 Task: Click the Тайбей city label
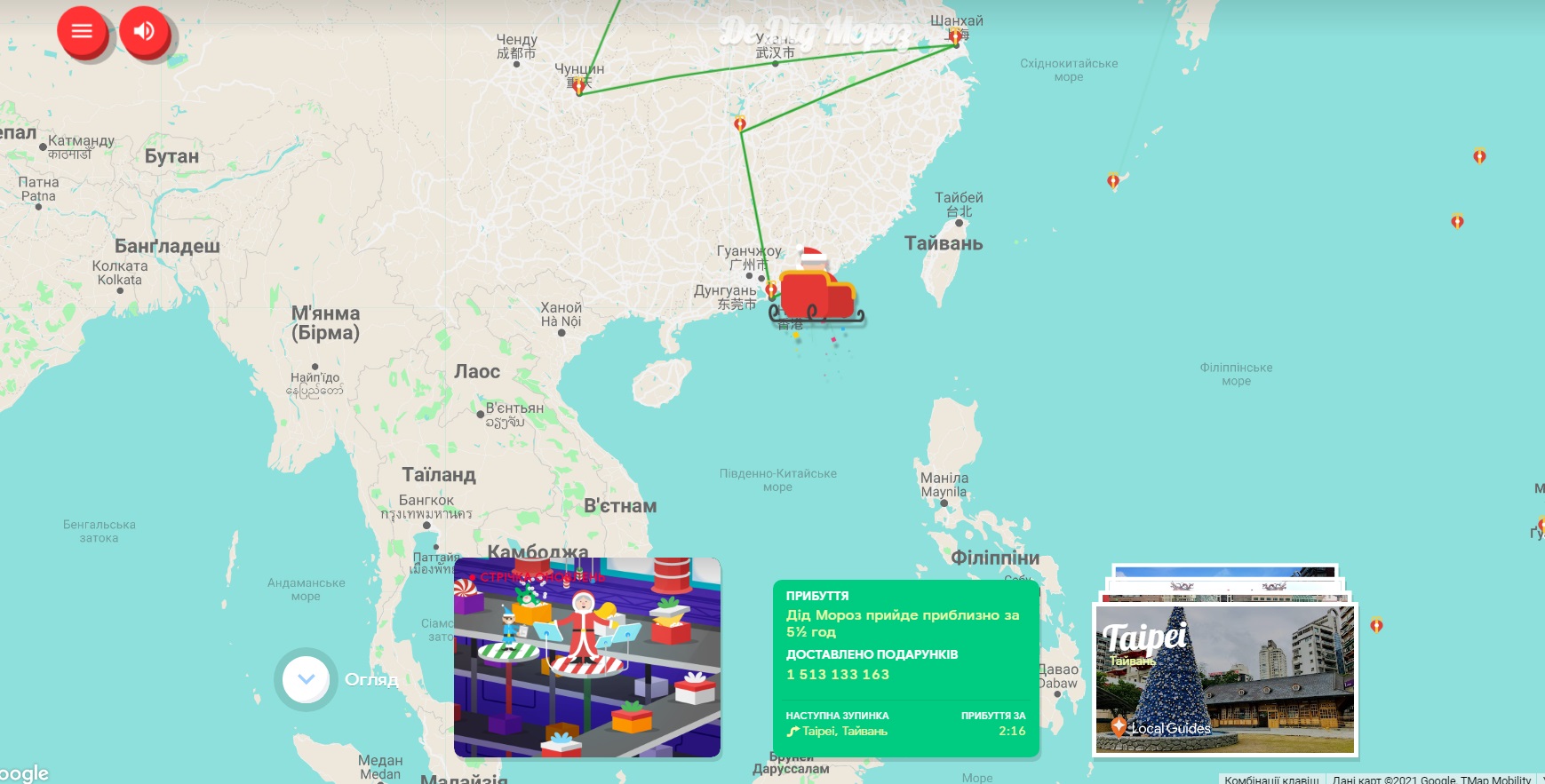click(x=959, y=198)
